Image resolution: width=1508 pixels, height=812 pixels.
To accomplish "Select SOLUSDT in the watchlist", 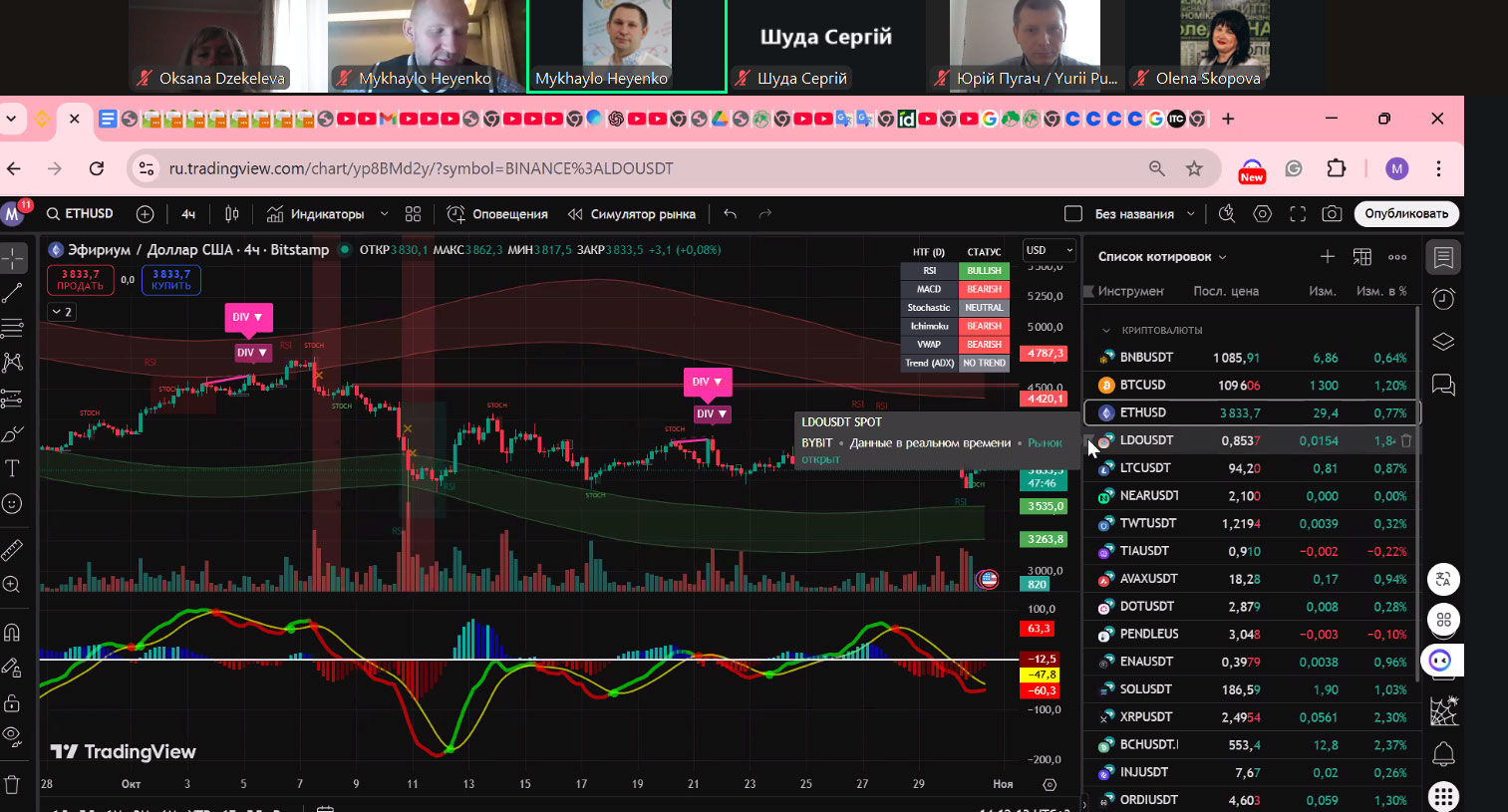I will 1146,689.
